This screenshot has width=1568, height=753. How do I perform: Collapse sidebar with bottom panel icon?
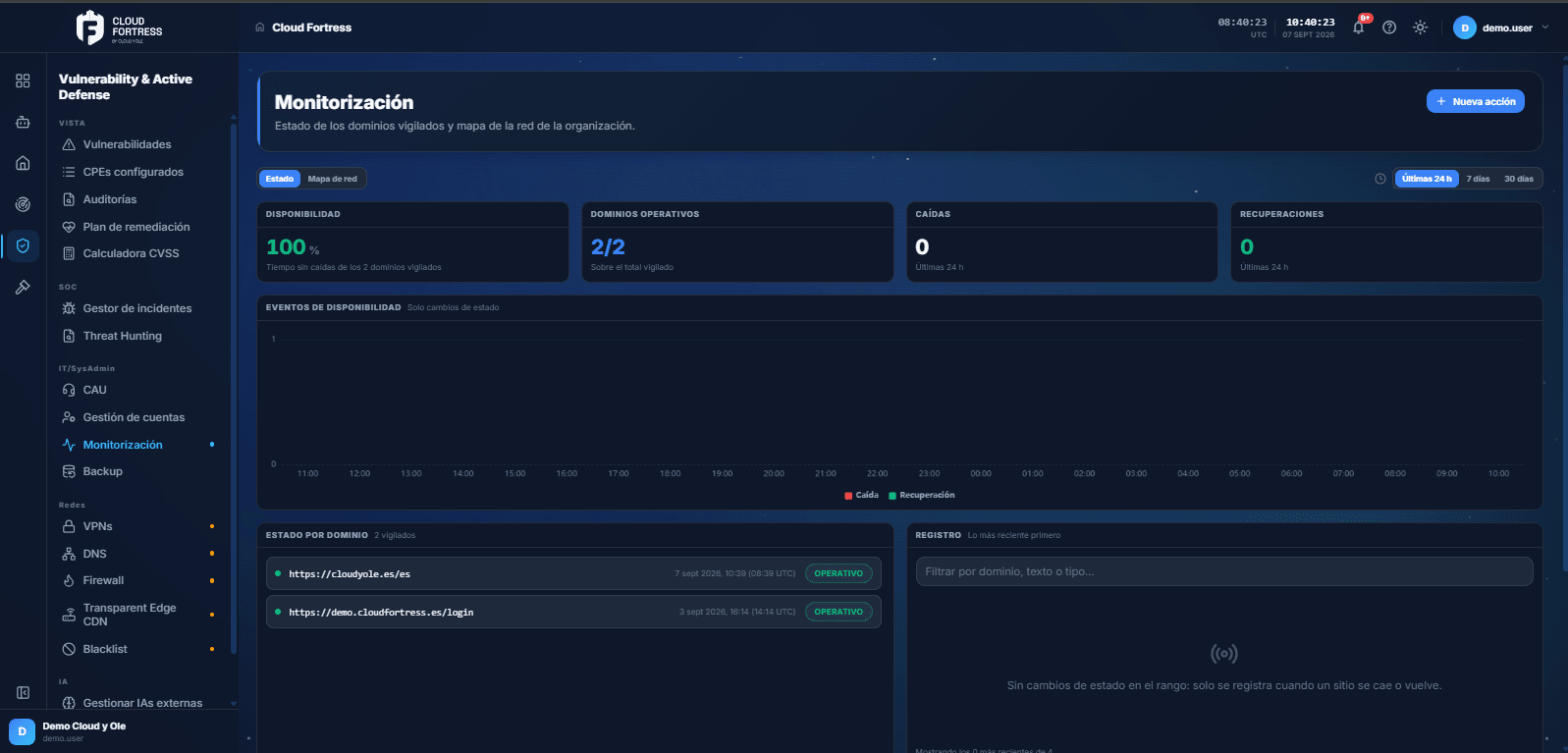click(23, 692)
